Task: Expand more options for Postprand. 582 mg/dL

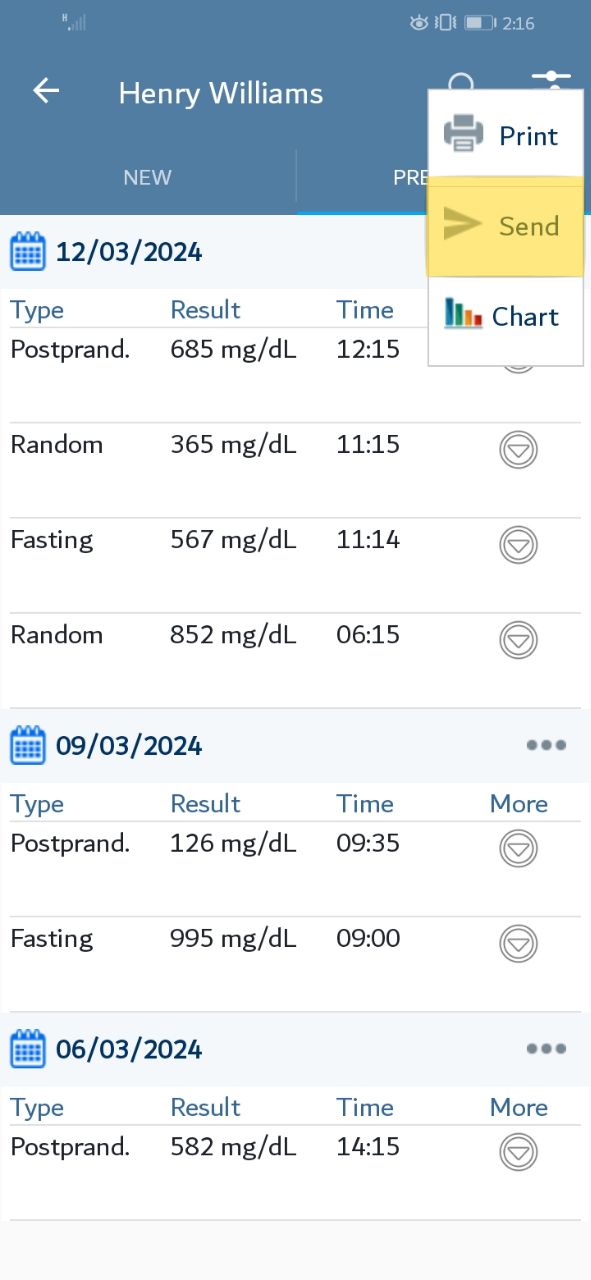Action: tap(518, 1153)
